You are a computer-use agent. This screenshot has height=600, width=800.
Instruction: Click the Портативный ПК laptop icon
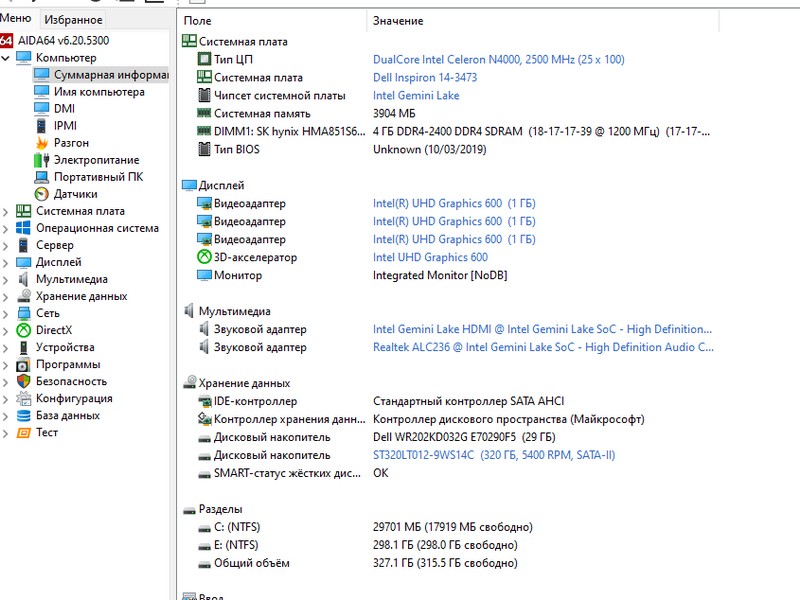[41, 177]
